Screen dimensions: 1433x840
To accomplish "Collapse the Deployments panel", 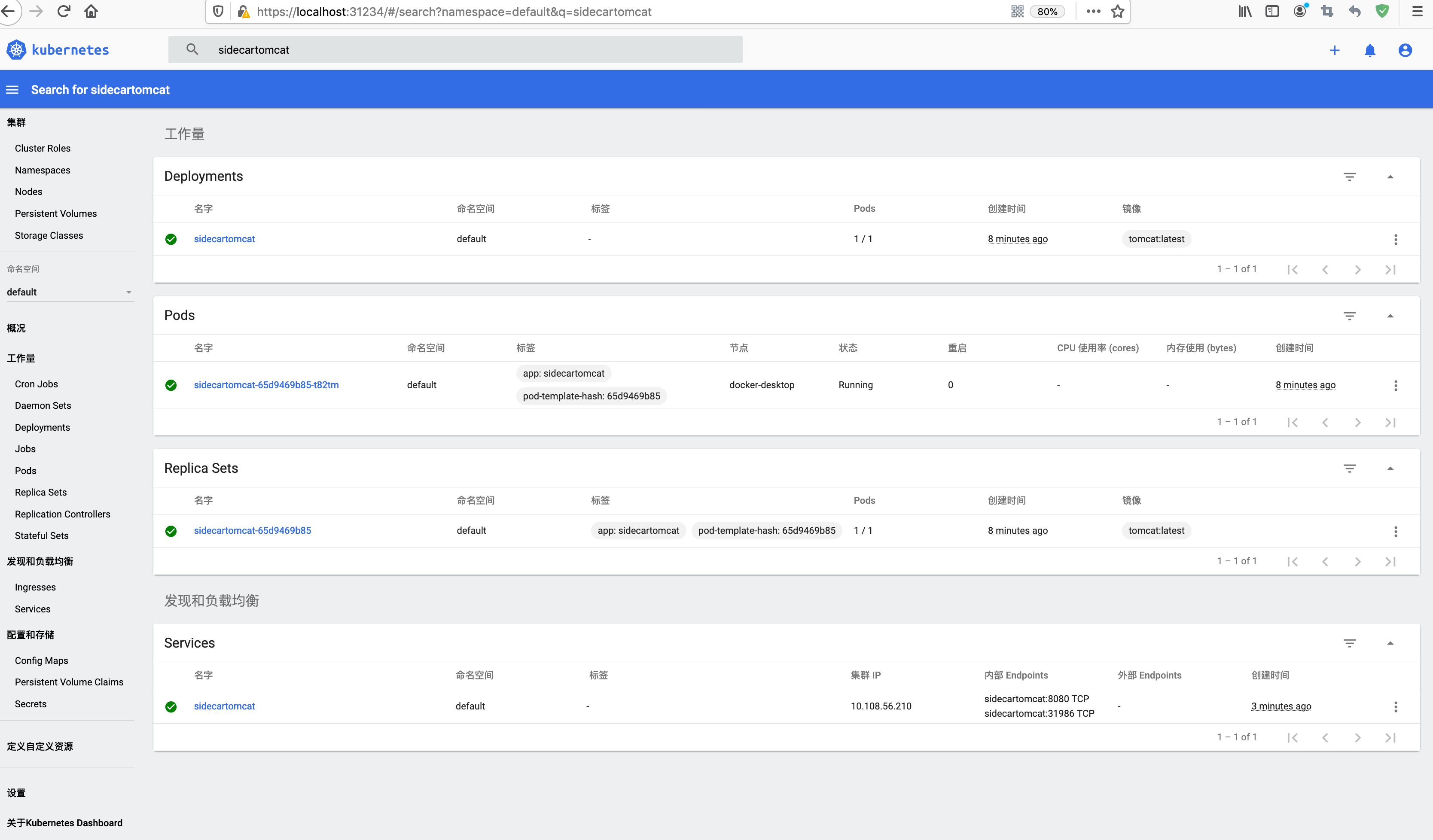I will 1391,176.
